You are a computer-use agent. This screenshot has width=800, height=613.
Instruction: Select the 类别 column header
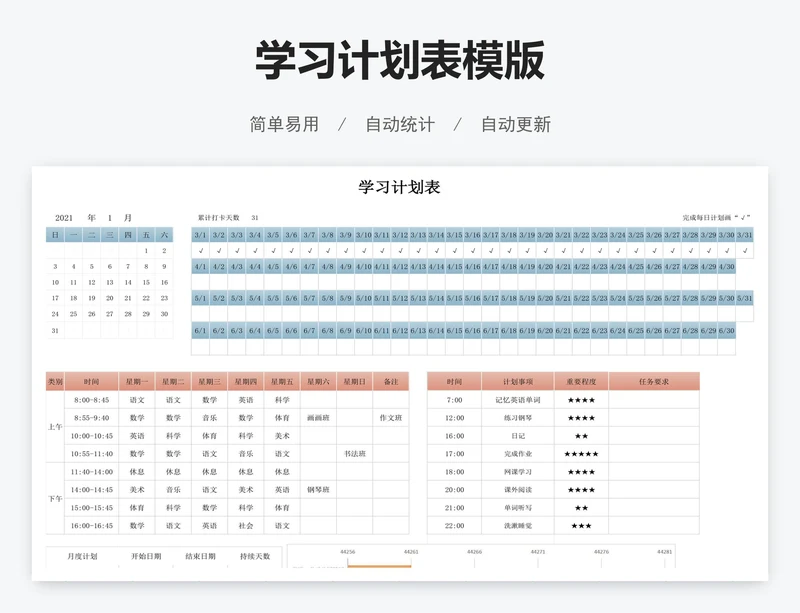click(55, 381)
